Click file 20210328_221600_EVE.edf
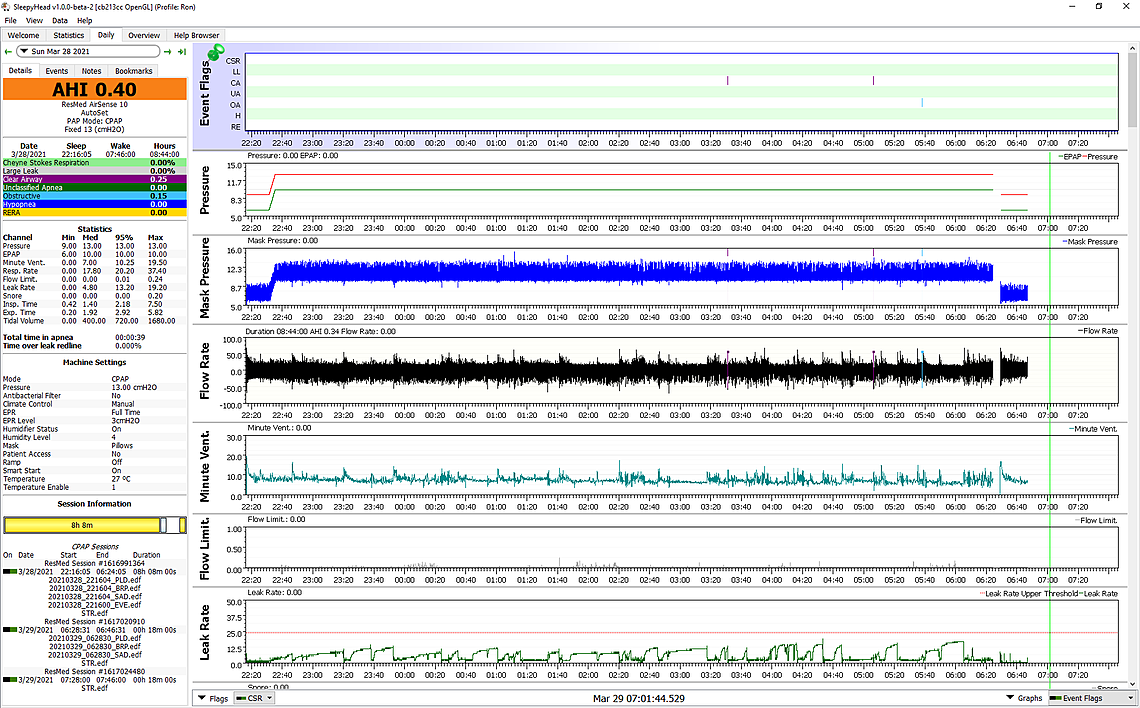 pyautogui.click(x=95, y=605)
